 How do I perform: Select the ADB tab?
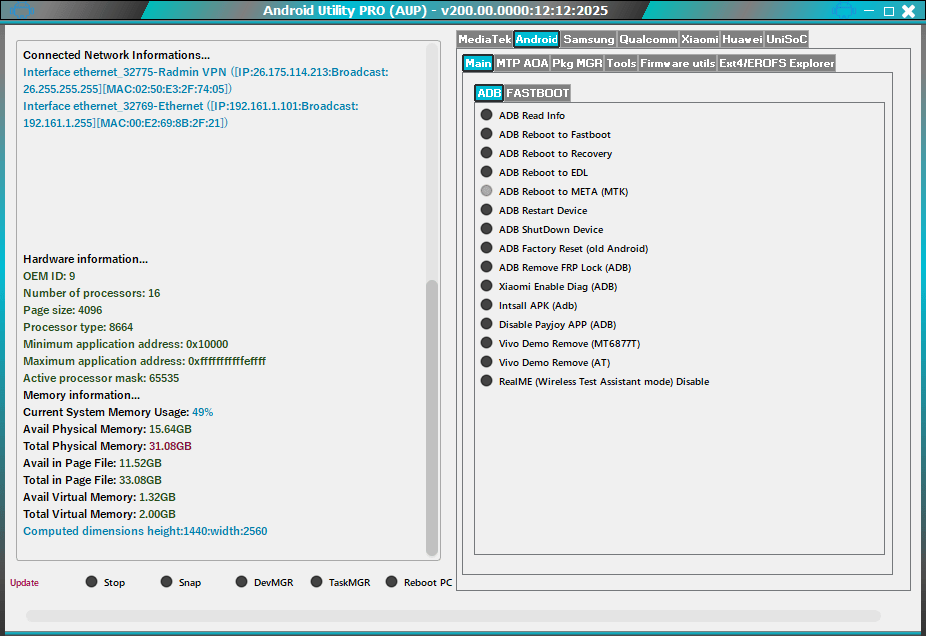click(x=489, y=93)
